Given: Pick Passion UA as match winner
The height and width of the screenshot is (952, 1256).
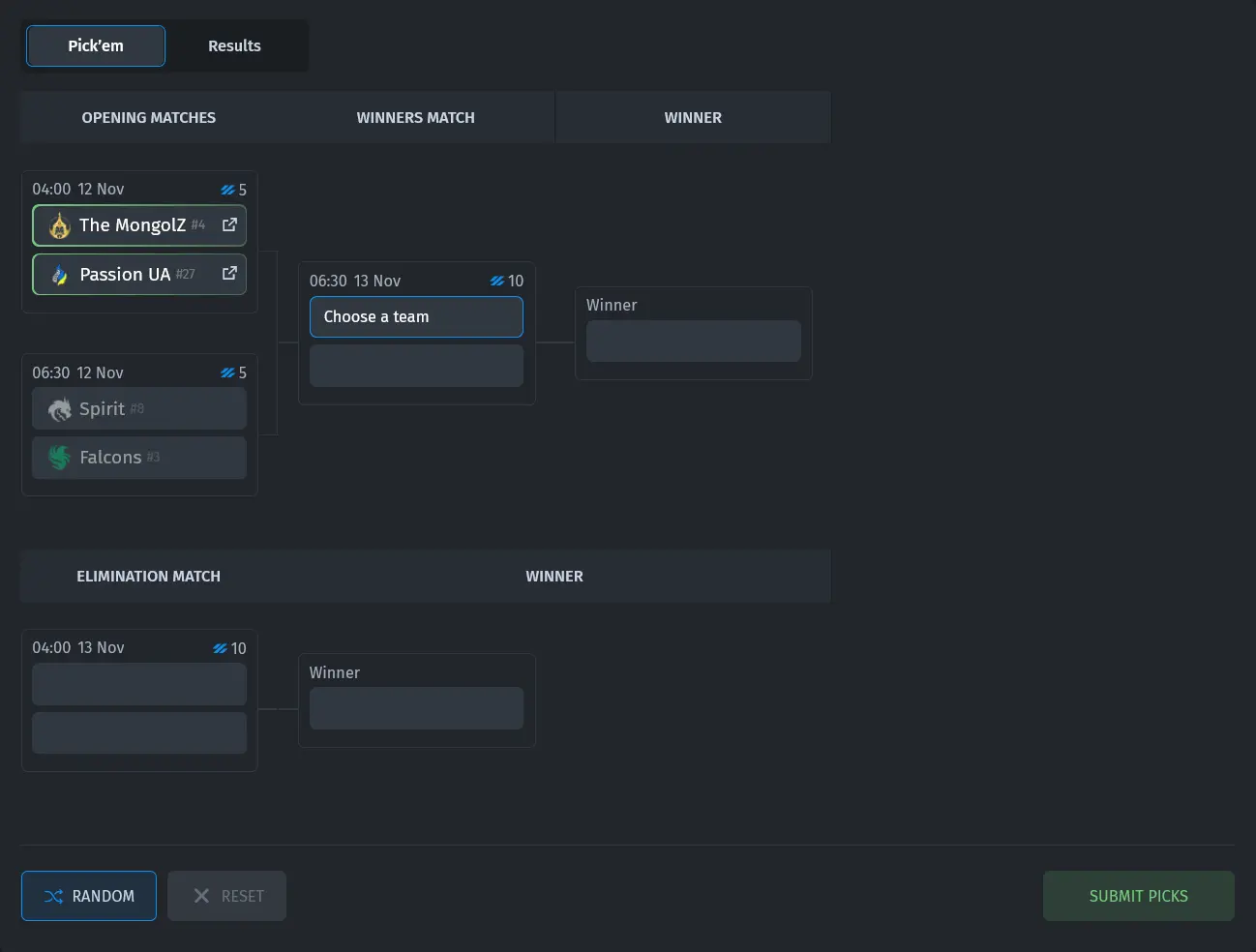Looking at the screenshot, I should pos(126,275).
